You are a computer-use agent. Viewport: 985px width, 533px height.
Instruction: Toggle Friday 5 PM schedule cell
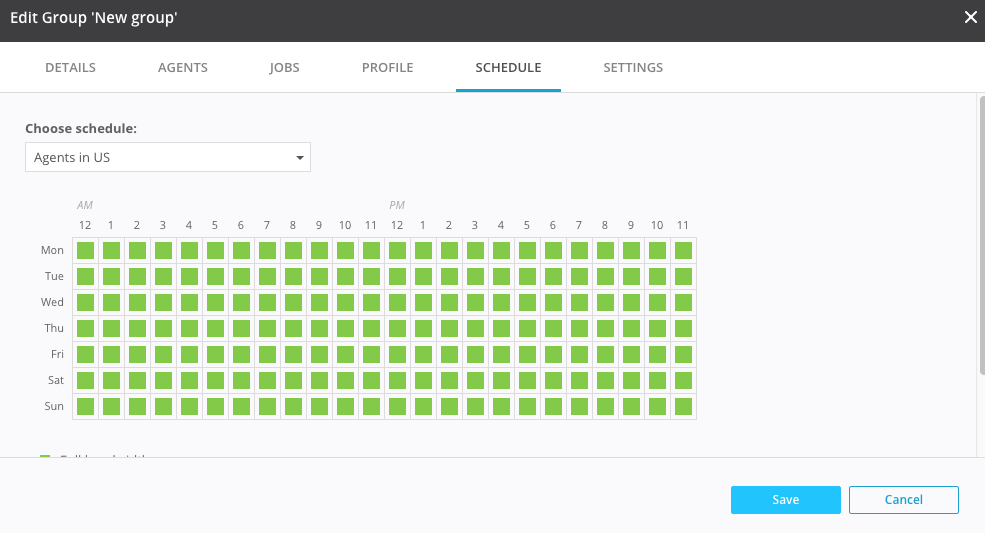tap(527, 354)
